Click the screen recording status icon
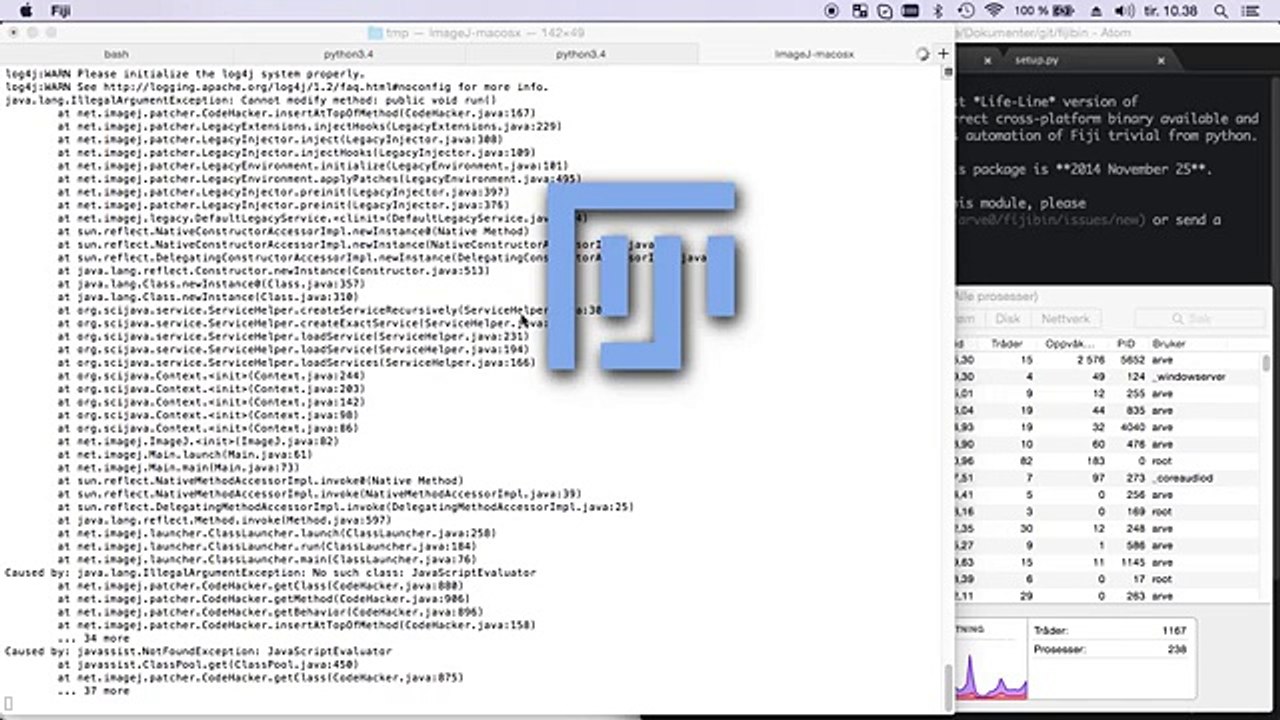This screenshot has height=720, width=1280. [x=832, y=11]
